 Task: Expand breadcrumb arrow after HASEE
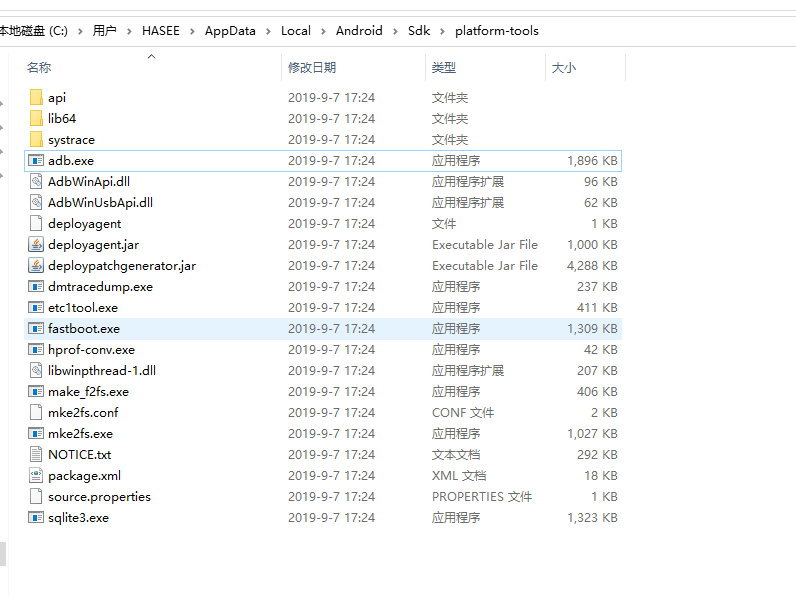coord(192,31)
